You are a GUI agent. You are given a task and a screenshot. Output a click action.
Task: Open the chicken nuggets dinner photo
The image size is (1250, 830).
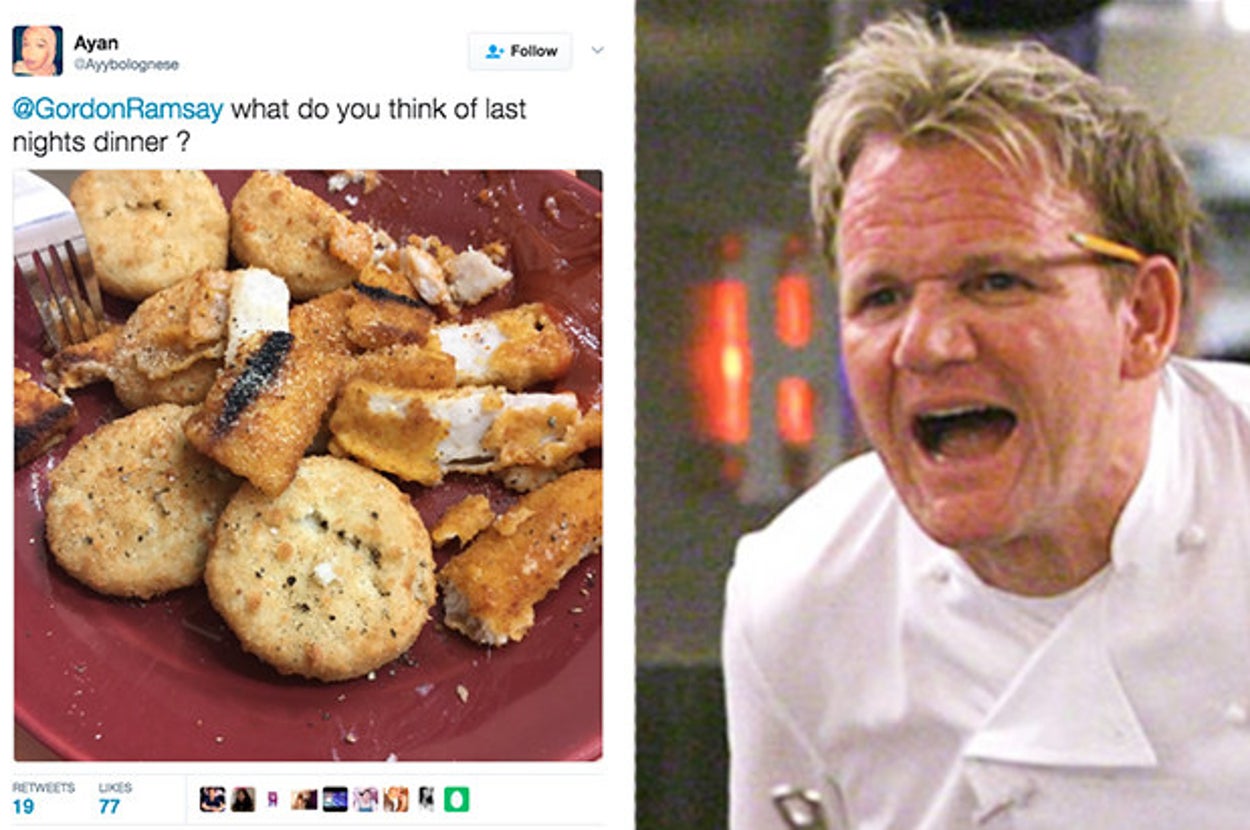point(308,465)
